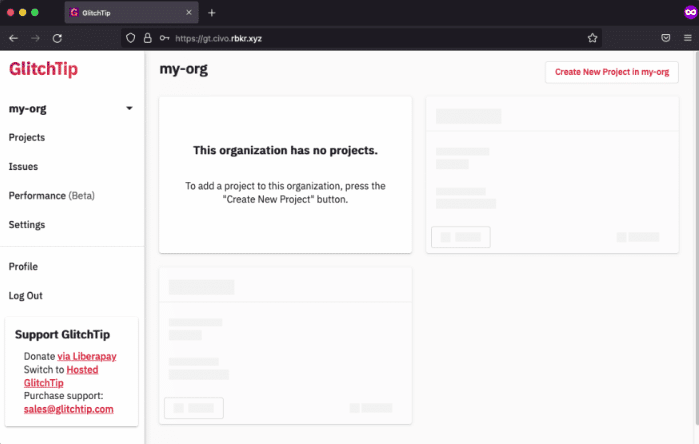Screen dimensions: 699x444
Task: Click the sales@glitchtip.com email link
Action: pos(69,409)
